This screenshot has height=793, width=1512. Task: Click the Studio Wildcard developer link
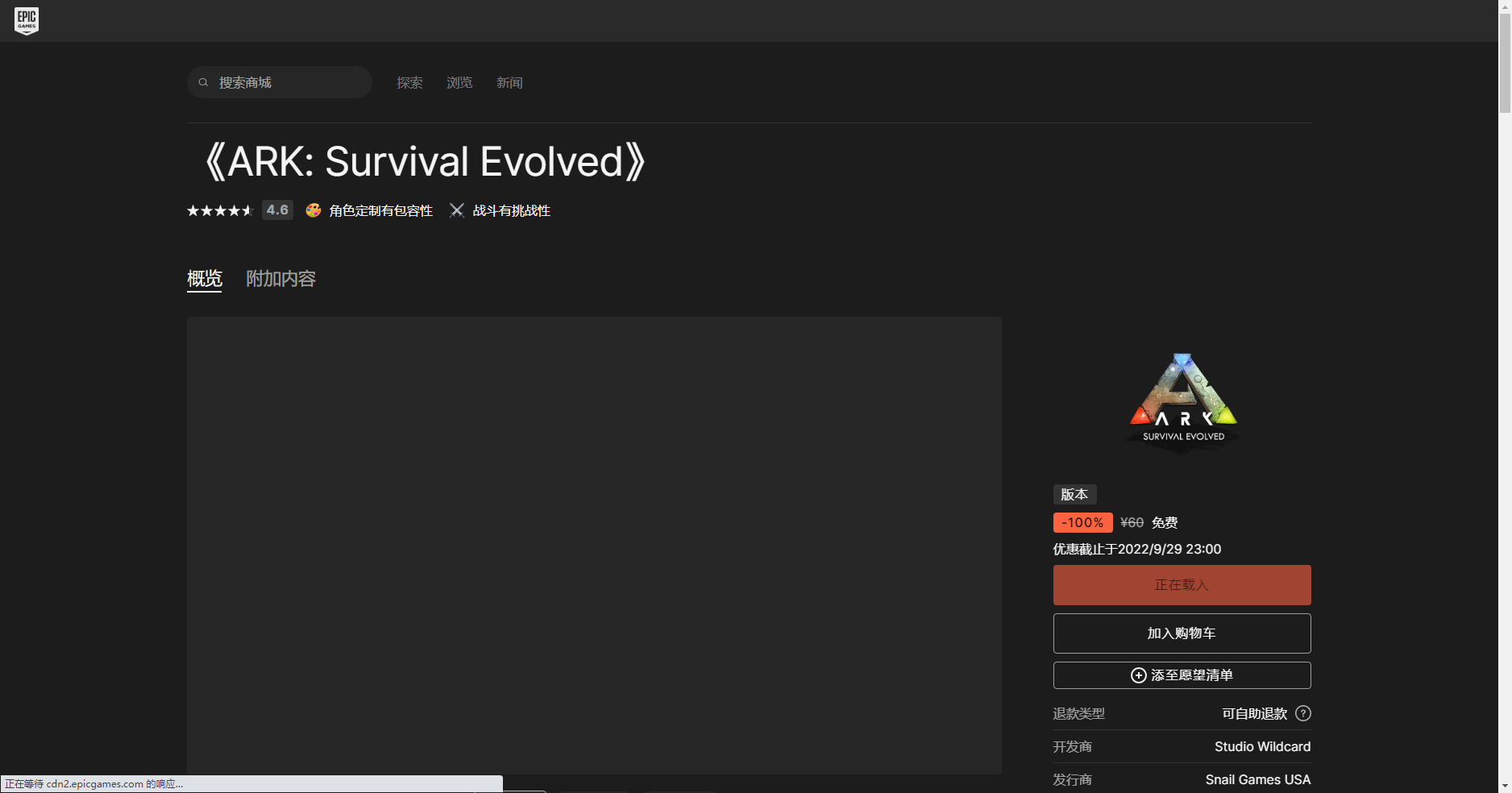coord(1262,747)
